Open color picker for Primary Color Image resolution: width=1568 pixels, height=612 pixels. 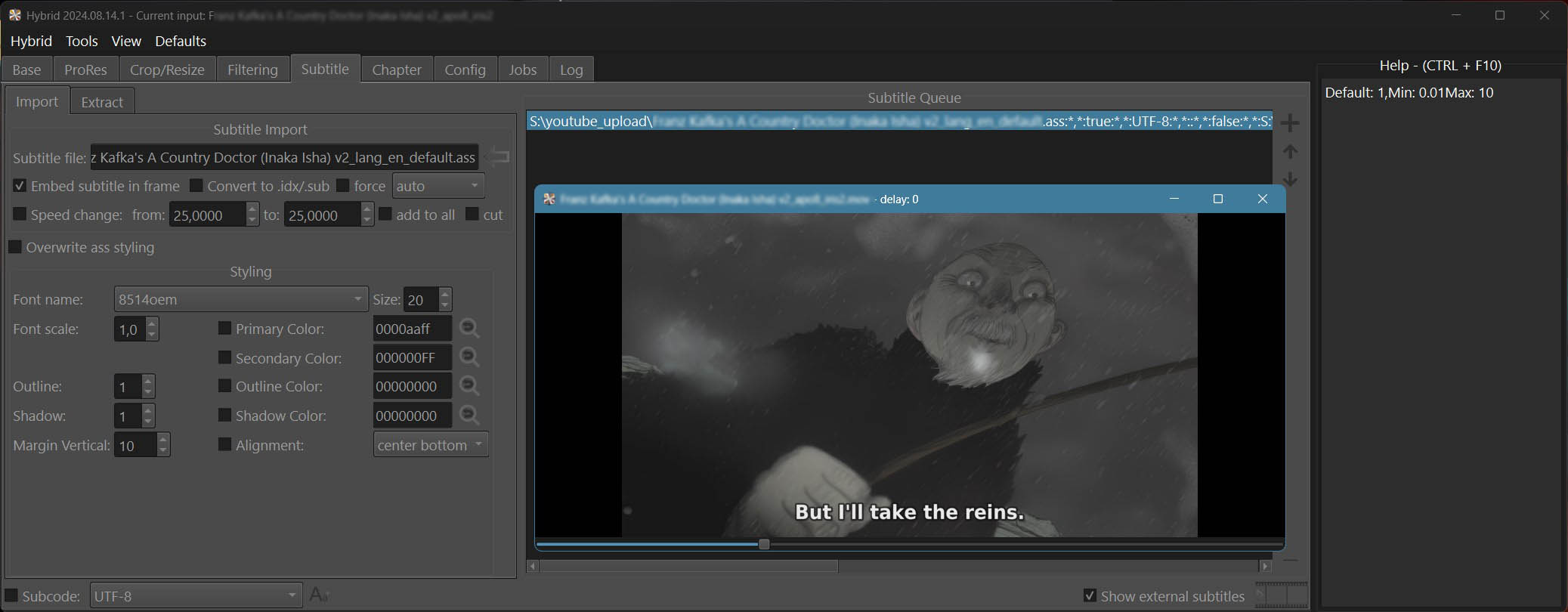coord(469,329)
